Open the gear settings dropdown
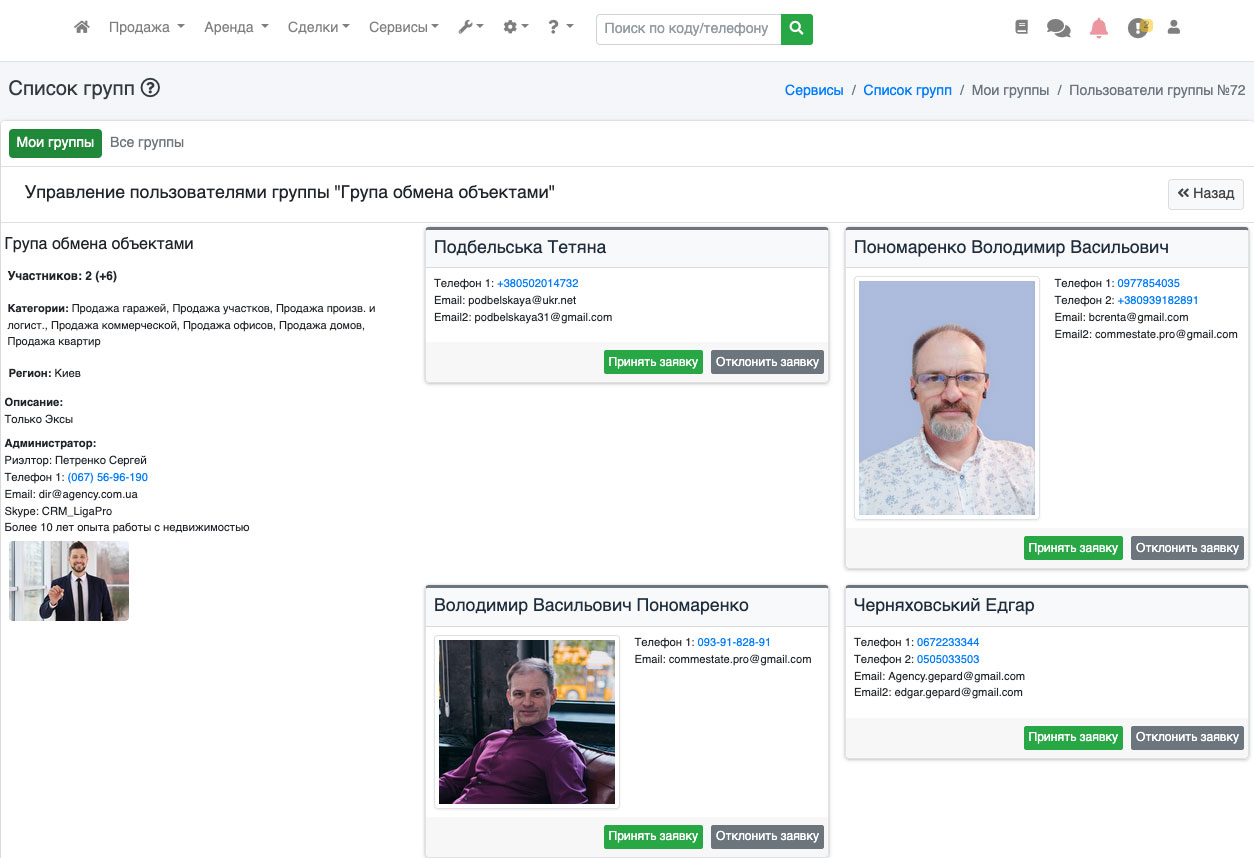 tap(515, 28)
